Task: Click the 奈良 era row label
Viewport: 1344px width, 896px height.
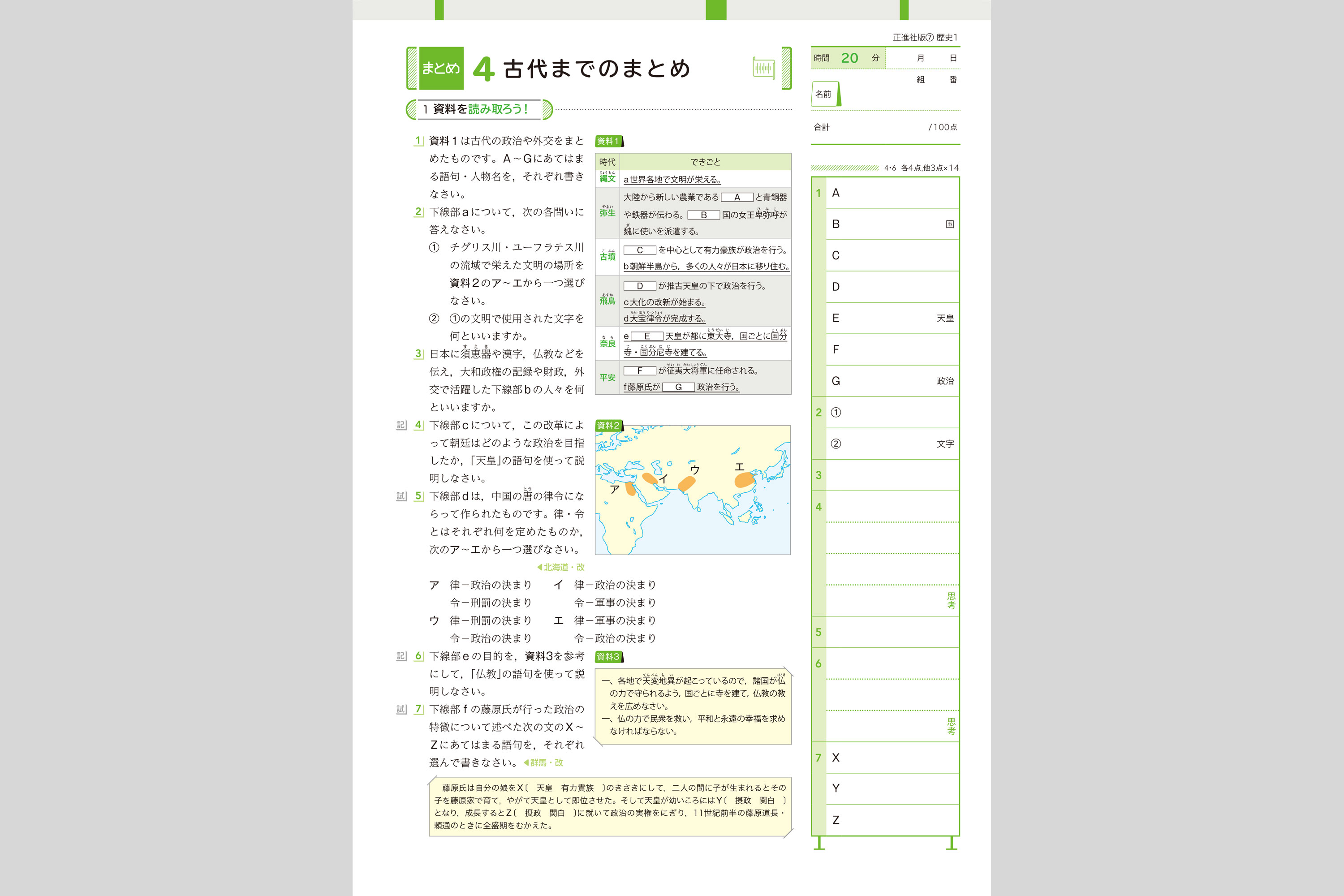Action: pos(607,343)
